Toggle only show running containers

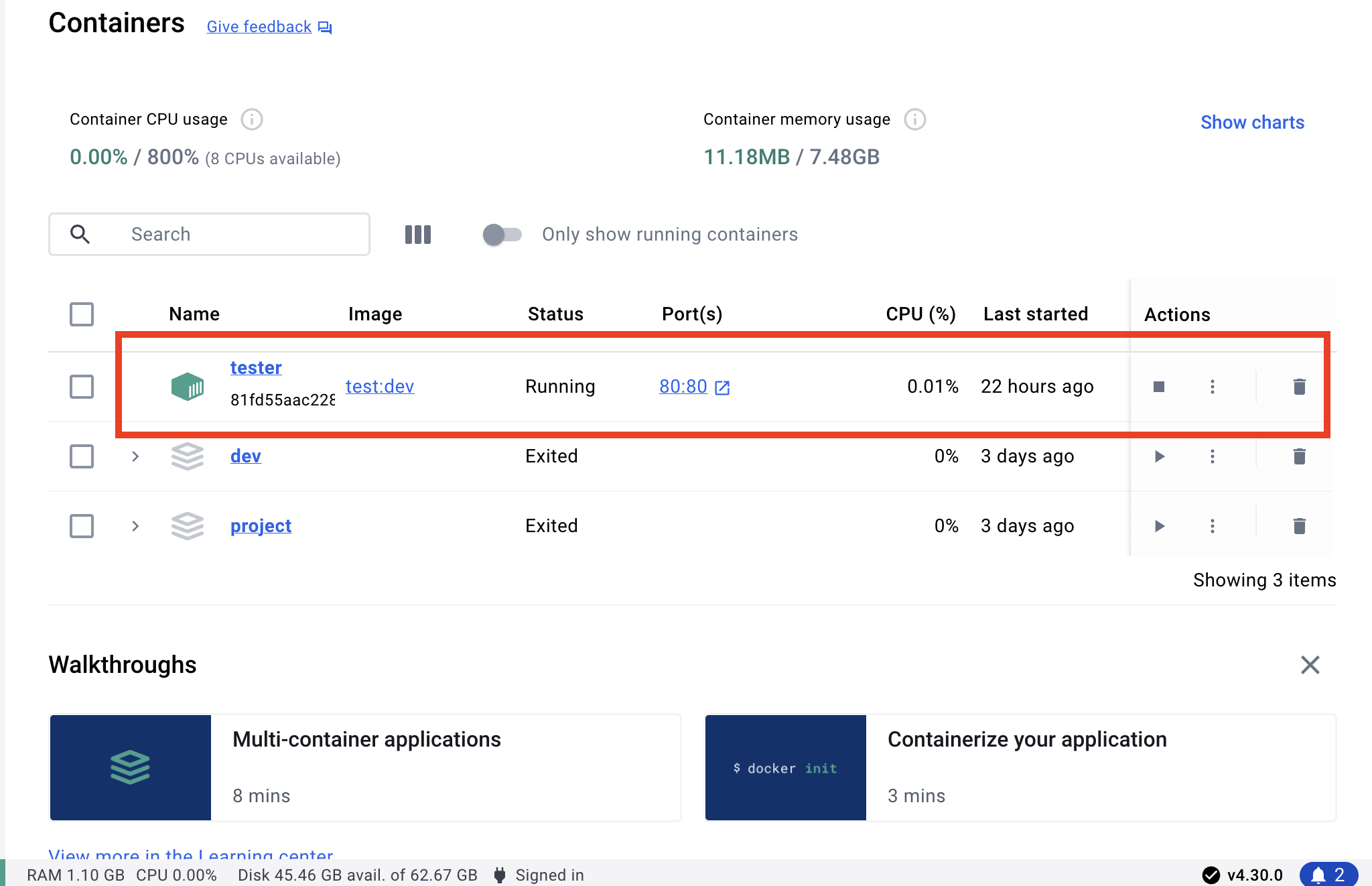click(x=502, y=235)
